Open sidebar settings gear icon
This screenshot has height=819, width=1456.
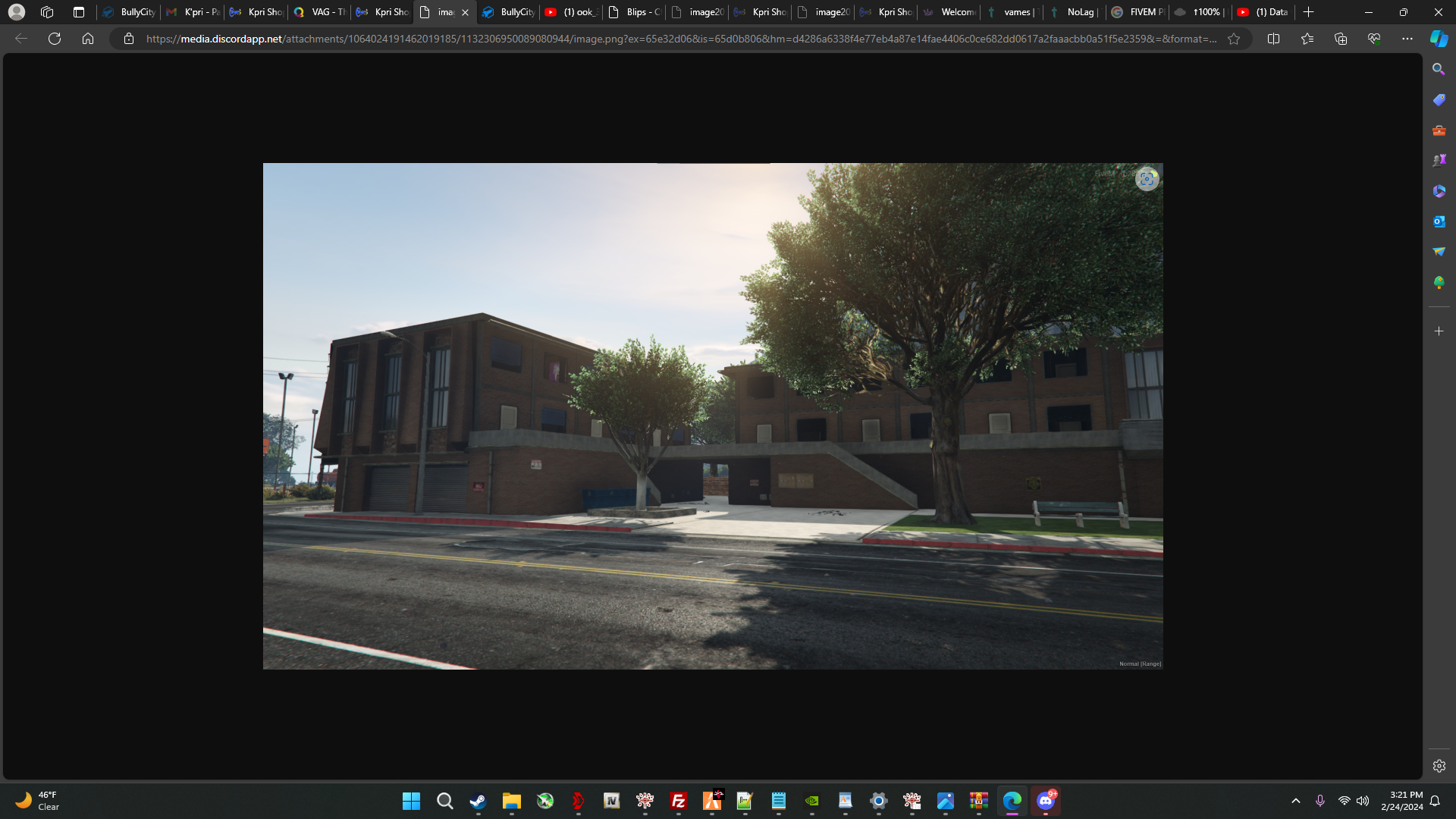tap(1439, 766)
